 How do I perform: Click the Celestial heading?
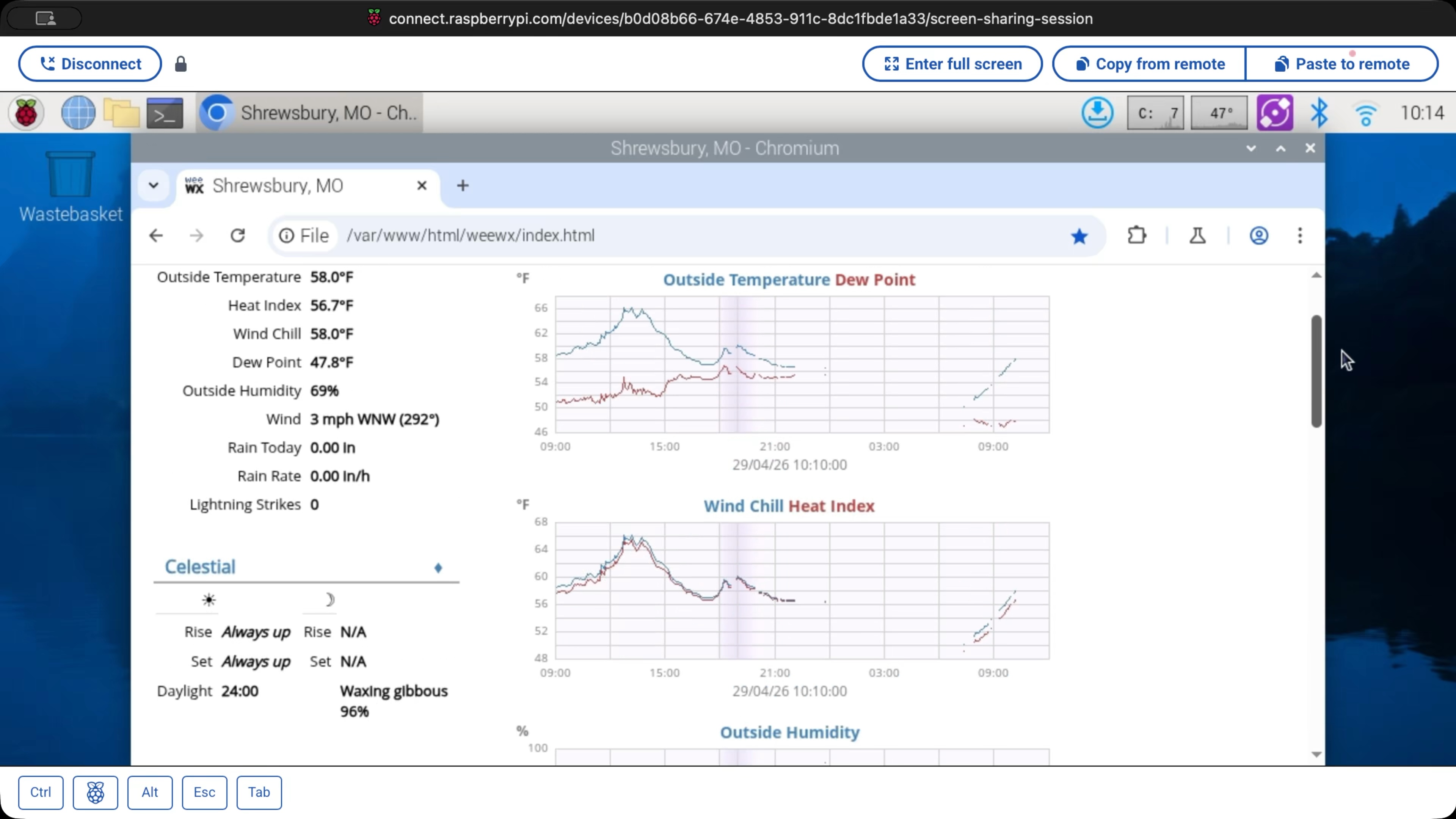pyautogui.click(x=200, y=567)
